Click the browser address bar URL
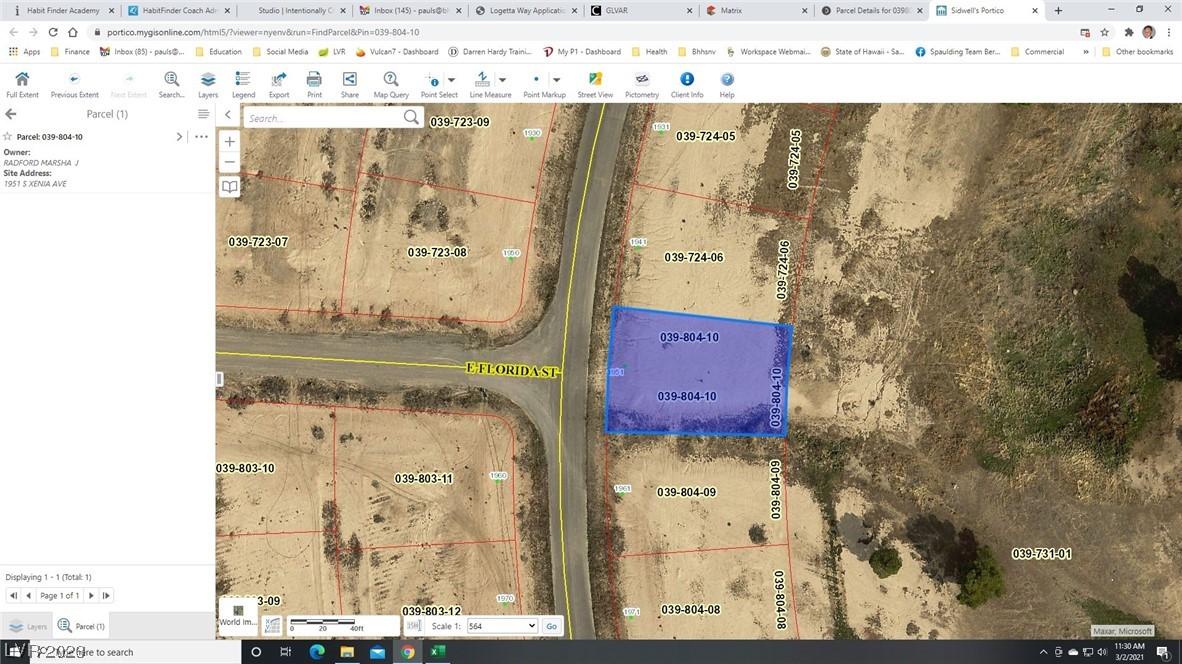This screenshot has width=1182, height=664. 263,32
